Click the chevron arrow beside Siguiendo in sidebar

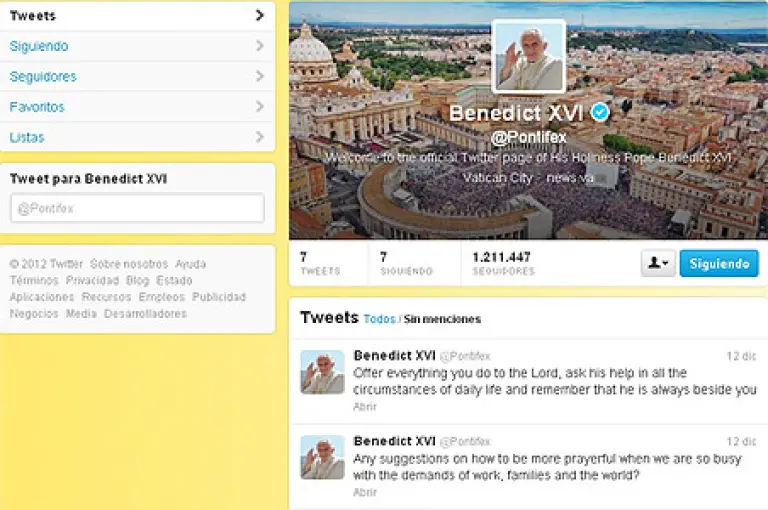[x=260, y=46]
